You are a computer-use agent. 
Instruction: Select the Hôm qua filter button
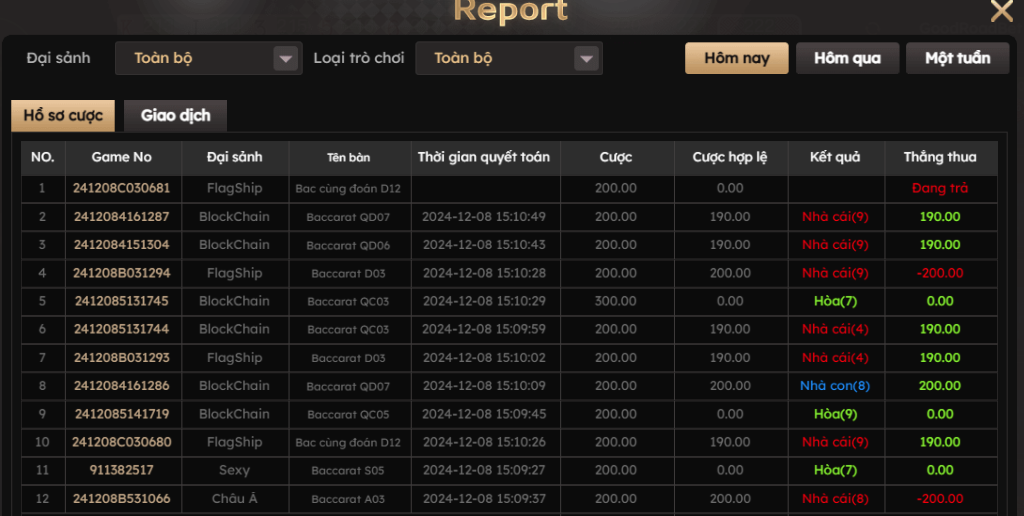pyautogui.click(x=847, y=58)
